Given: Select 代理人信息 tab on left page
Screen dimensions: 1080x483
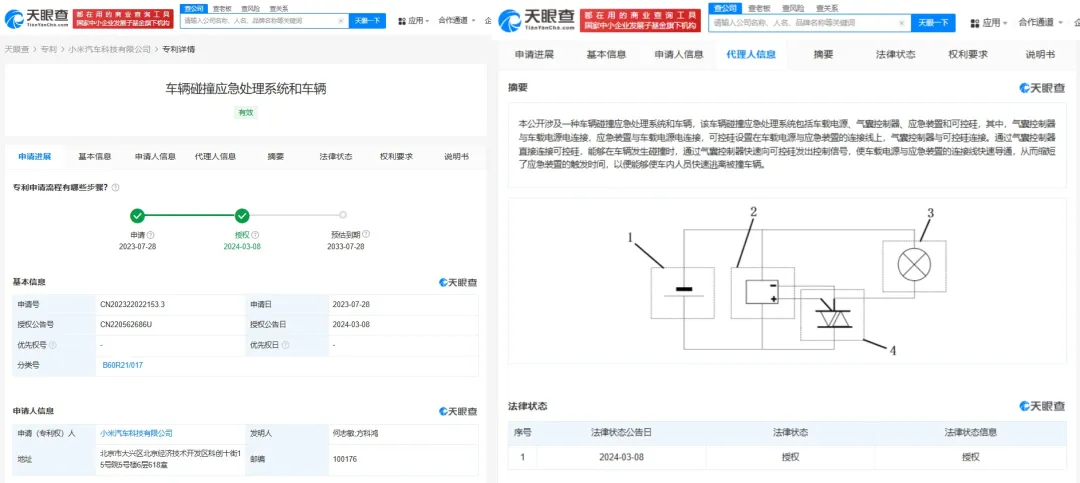Looking at the screenshot, I should coord(216,156).
